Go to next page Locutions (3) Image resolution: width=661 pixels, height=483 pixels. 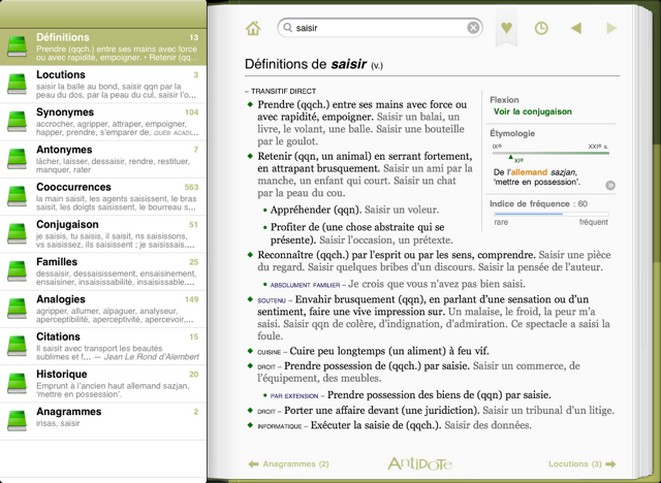pyautogui.click(x=582, y=464)
